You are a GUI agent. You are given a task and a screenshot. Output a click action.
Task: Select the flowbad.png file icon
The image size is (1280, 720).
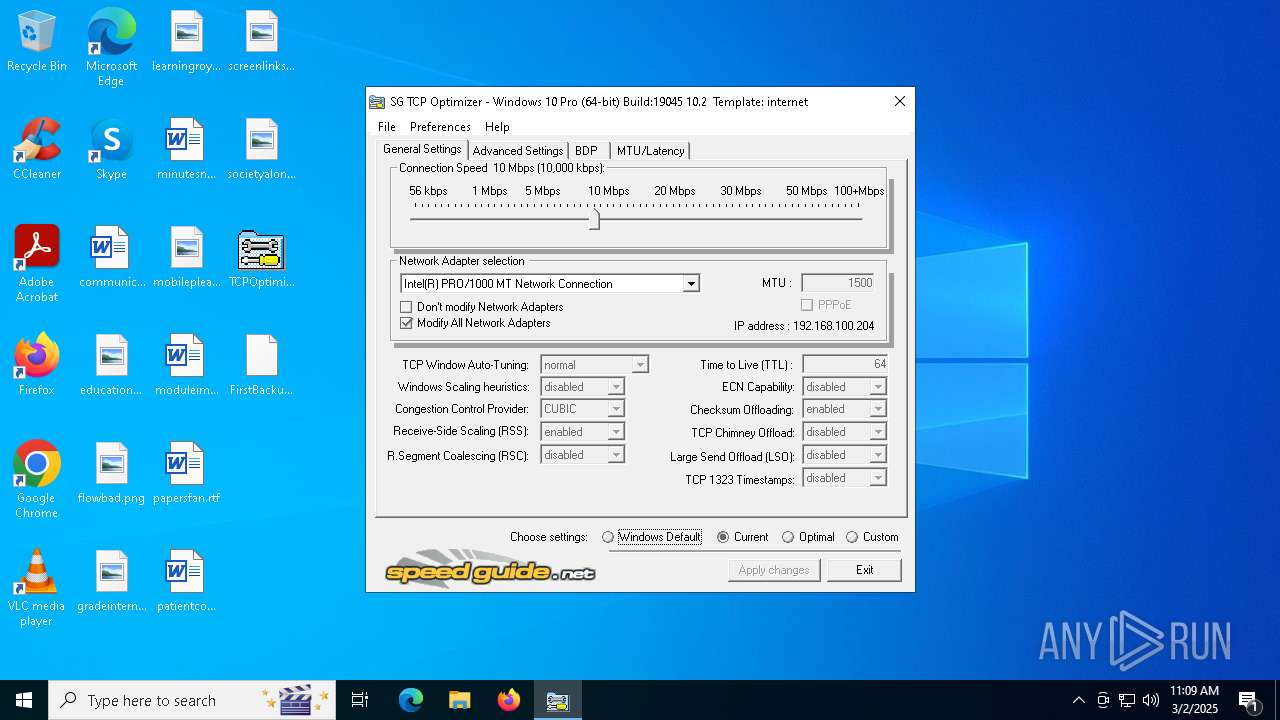(x=111, y=473)
